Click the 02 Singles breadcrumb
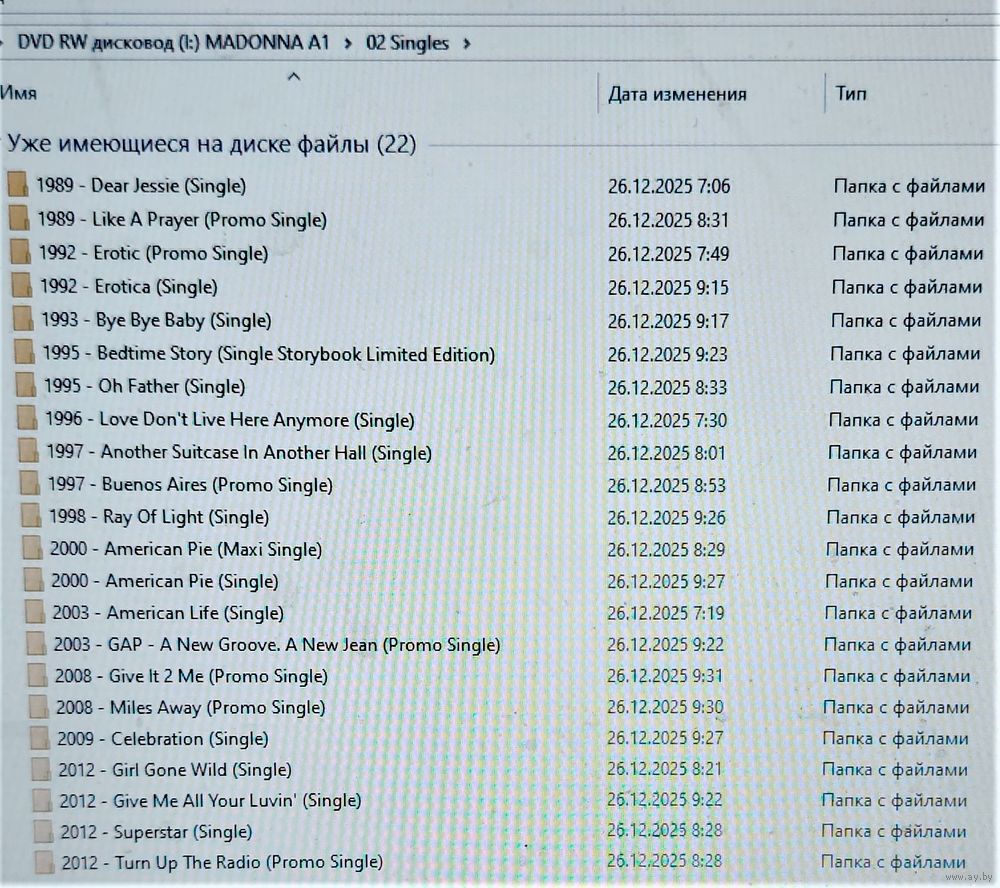The height and width of the screenshot is (888, 1000). (406, 44)
